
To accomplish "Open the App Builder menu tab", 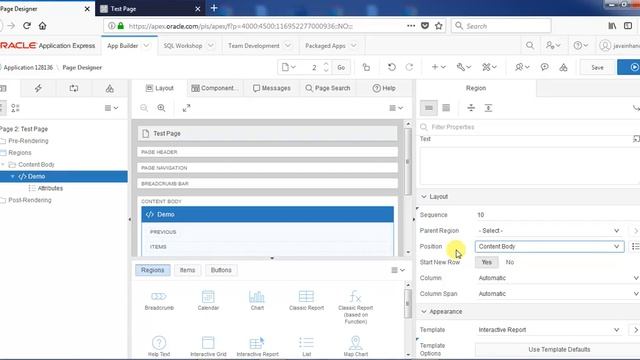I will [128, 46].
